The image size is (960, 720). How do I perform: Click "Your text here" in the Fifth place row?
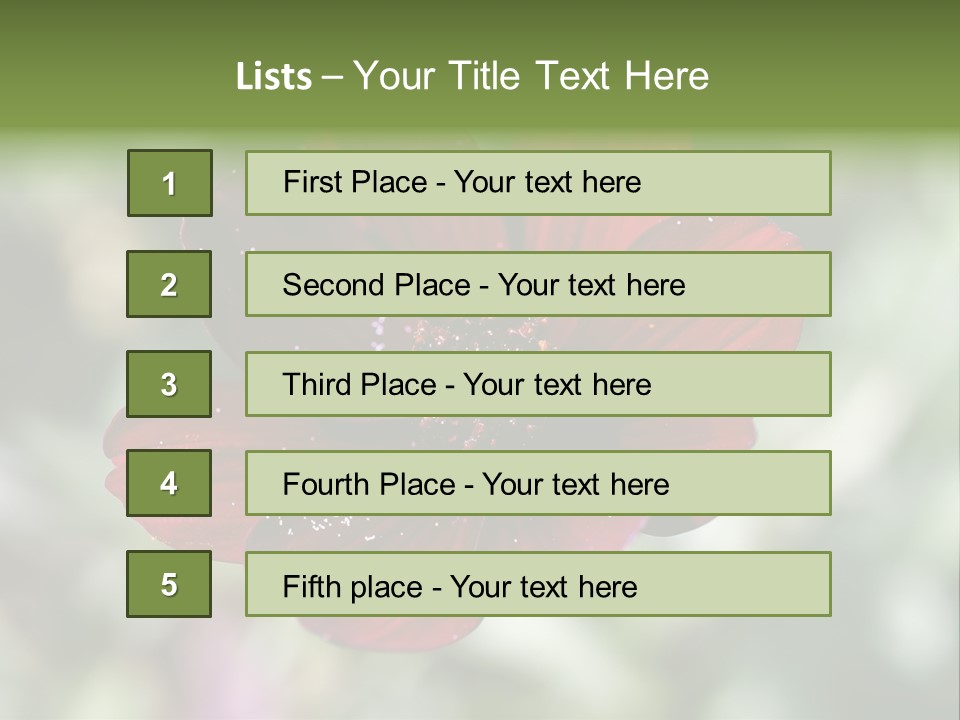[543, 587]
